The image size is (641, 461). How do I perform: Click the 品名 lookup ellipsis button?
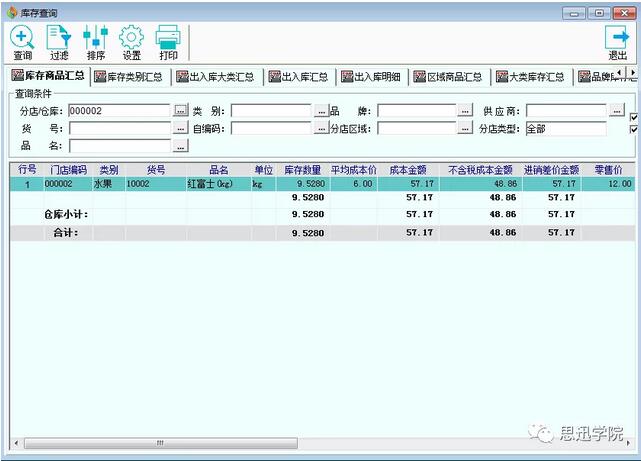click(x=180, y=147)
